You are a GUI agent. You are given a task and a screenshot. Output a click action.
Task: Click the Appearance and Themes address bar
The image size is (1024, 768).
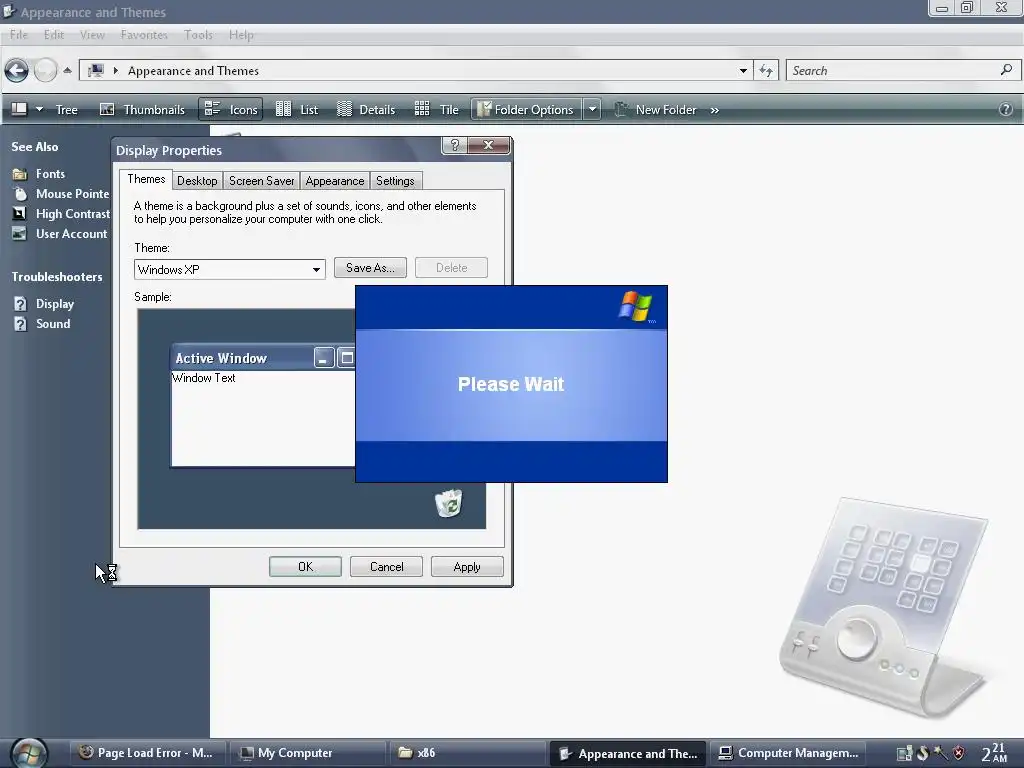point(415,71)
